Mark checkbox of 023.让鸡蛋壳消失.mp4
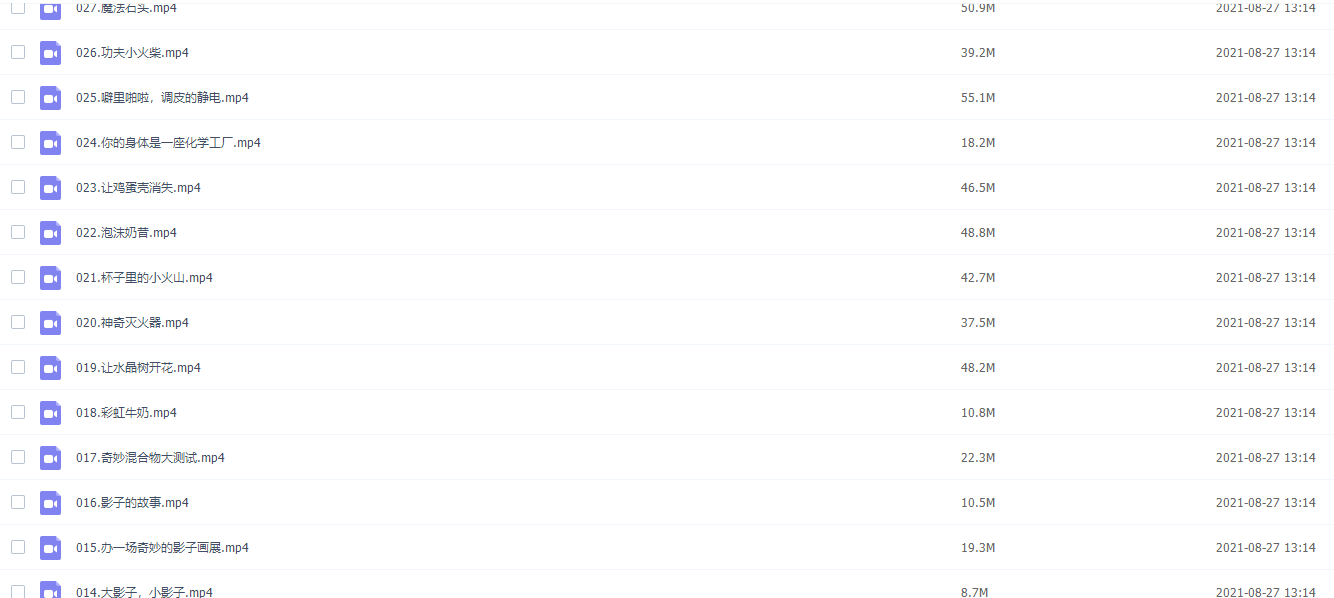This screenshot has height=598, width=1334. click(18, 187)
